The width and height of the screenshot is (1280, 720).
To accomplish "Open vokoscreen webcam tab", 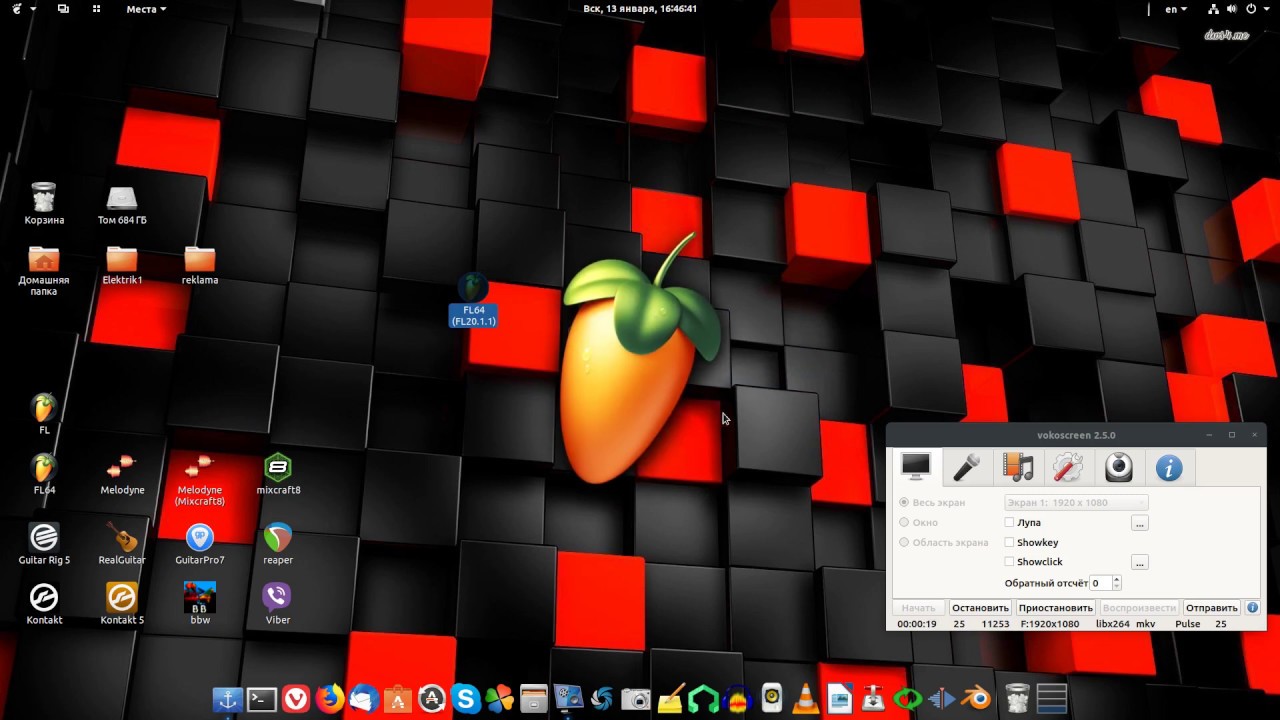I will (1118, 467).
